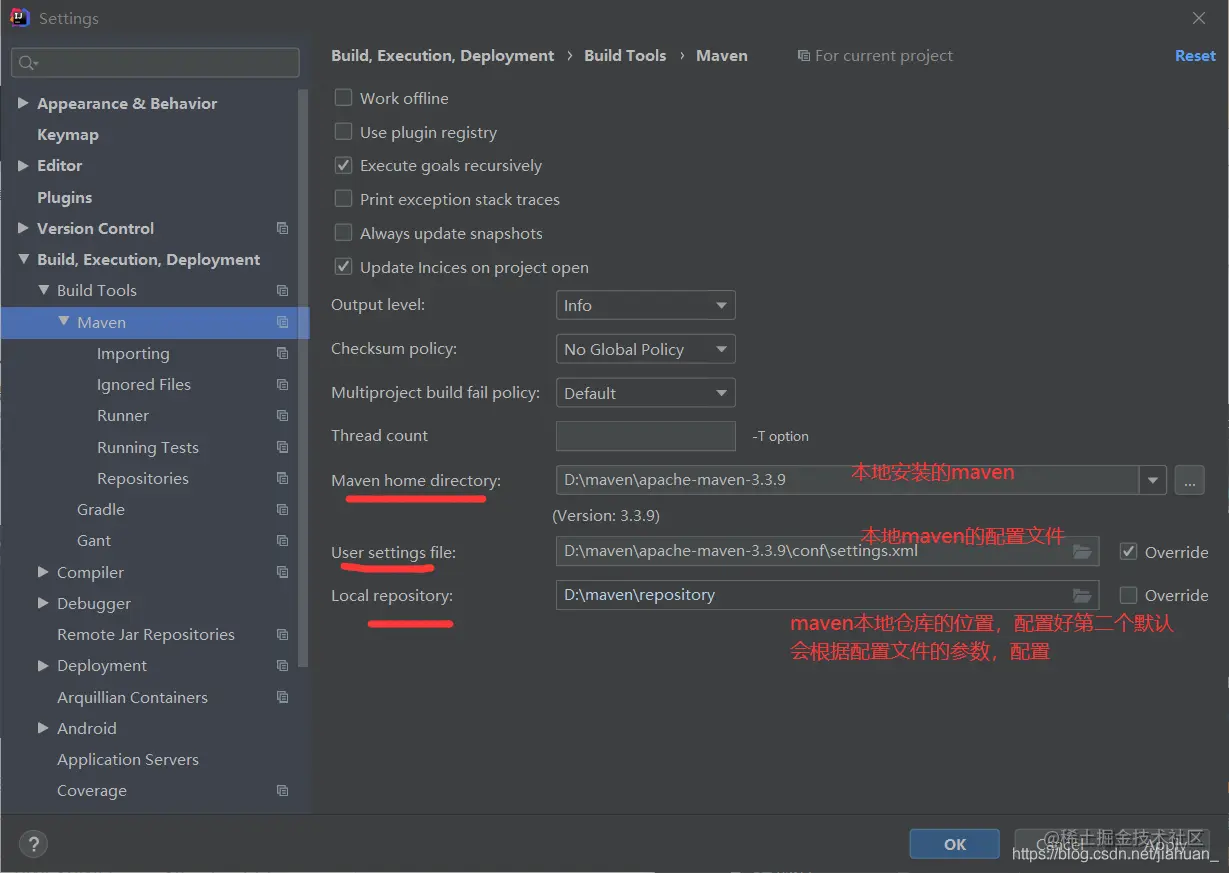
Task: Click the '...' browse button for Maven home
Action: pyautogui.click(x=1189, y=480)
